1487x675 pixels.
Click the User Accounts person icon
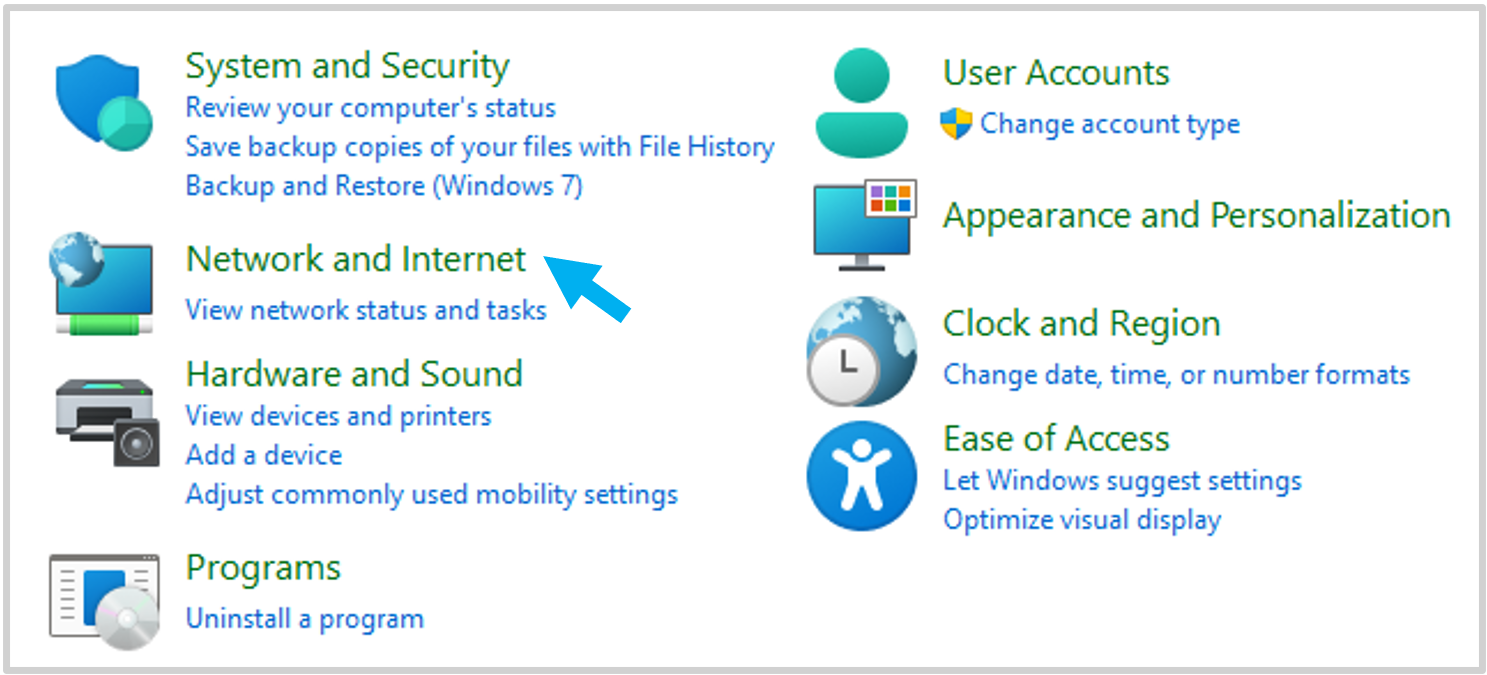pos(861,103)
